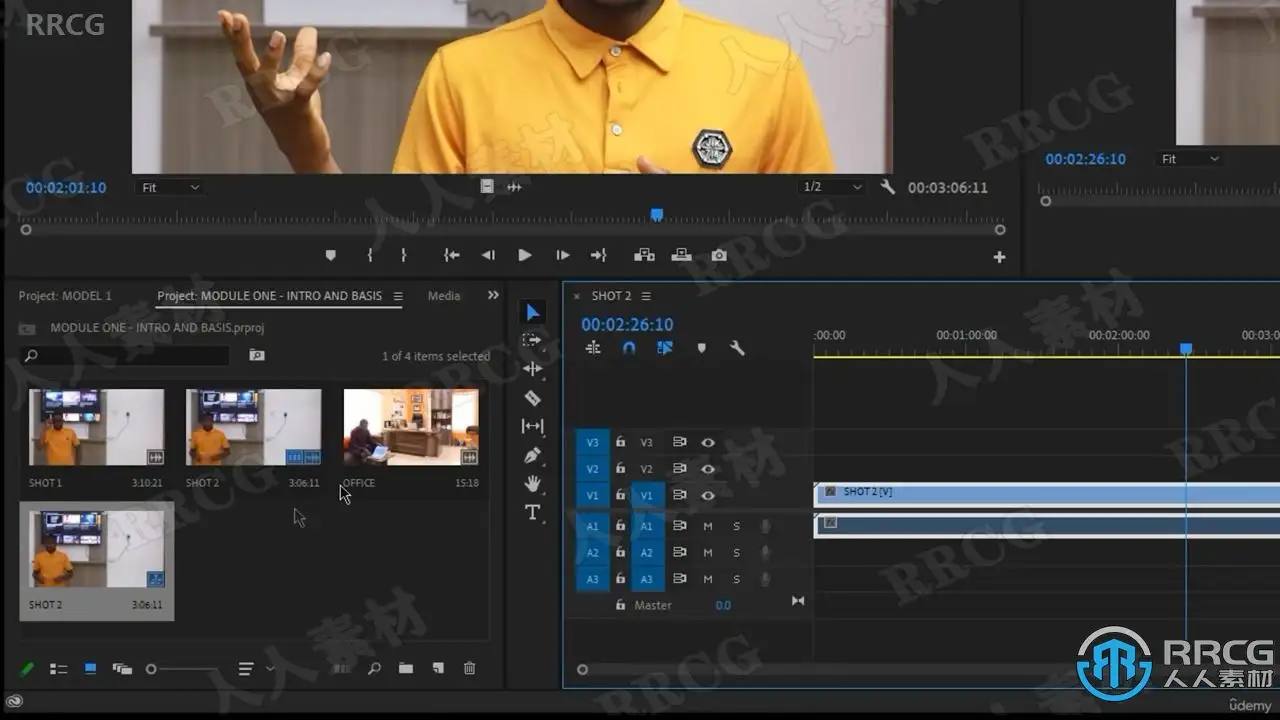The image size is (1280, 720).
Task: Open the Media panel tab
Action: click(x=444, y=296)
